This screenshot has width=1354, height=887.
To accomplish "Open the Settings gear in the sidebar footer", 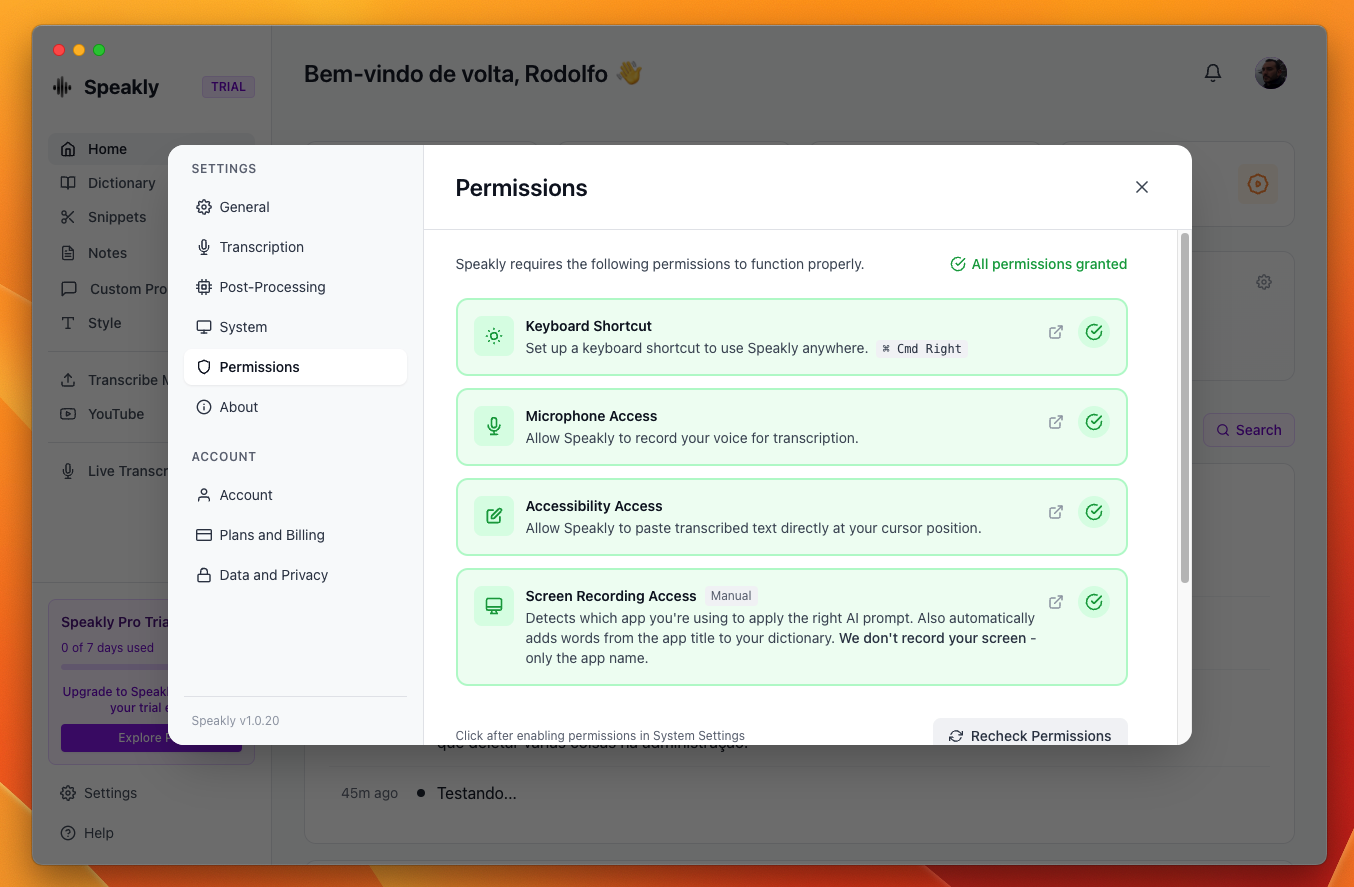I will coord(68,793).
